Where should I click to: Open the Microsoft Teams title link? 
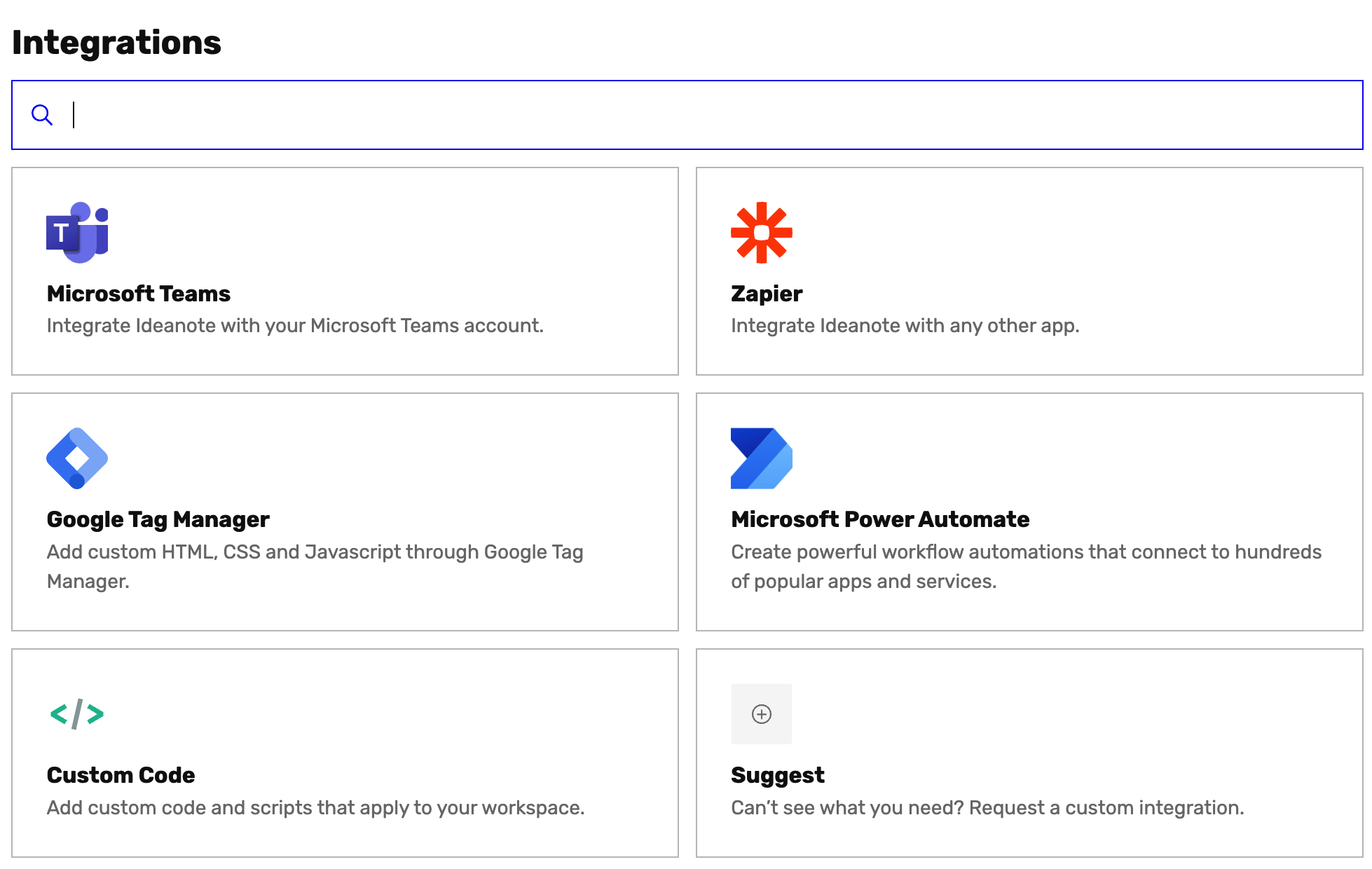pyautogui.click(x=138, y=294)
